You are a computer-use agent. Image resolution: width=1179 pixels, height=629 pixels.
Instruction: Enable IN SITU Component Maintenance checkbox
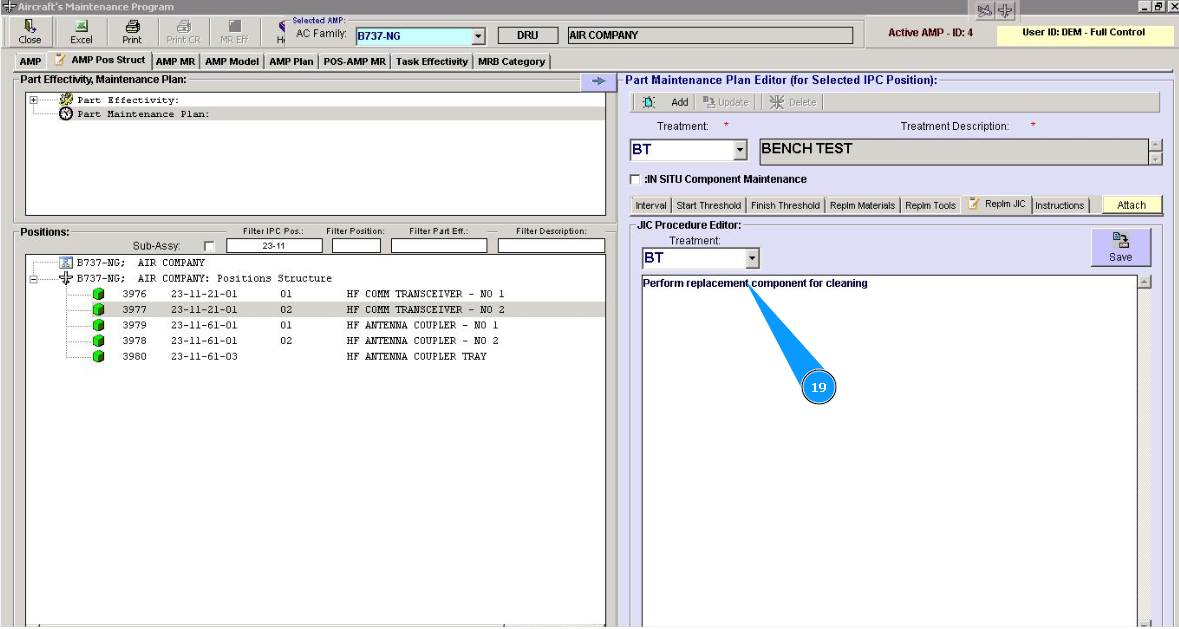(x=635, y=180)
